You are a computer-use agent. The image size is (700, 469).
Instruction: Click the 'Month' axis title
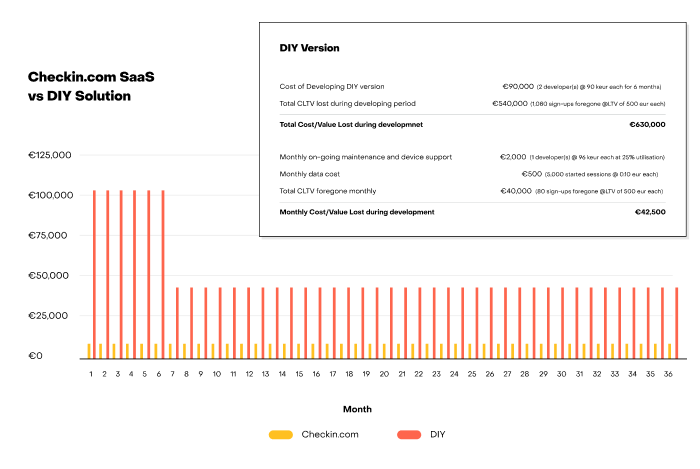click(x=357, y=409)
